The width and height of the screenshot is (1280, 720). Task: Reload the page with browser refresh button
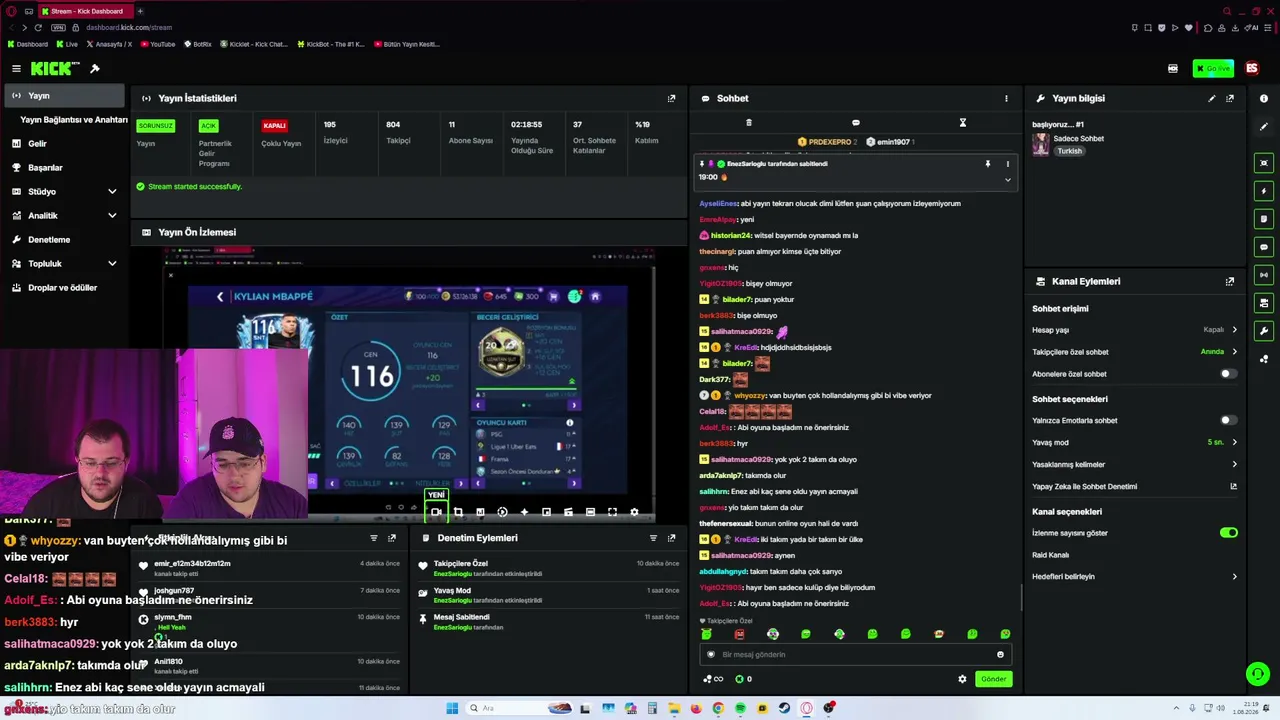(38, 28)
